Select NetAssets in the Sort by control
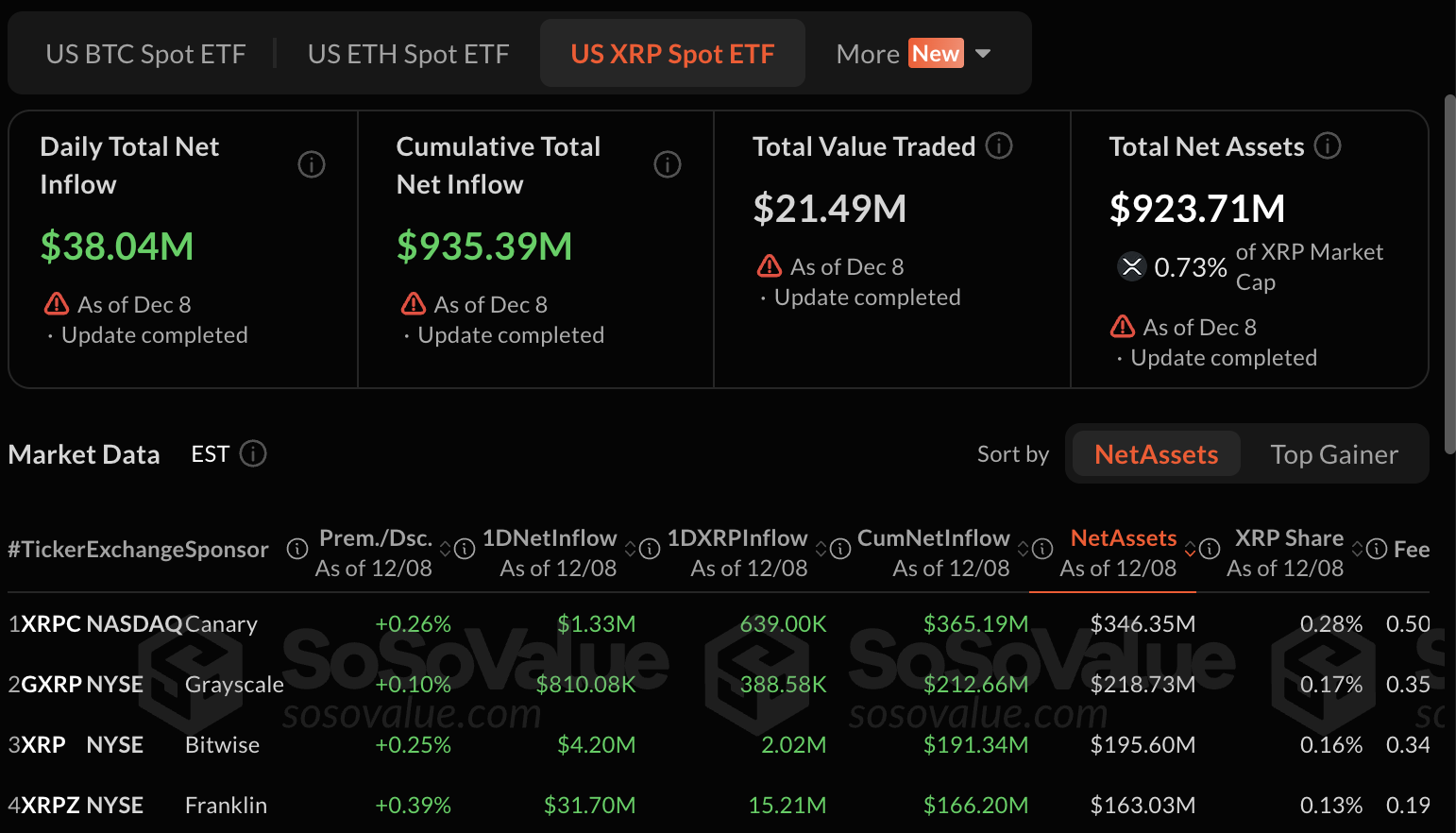 click(1155, 454)
